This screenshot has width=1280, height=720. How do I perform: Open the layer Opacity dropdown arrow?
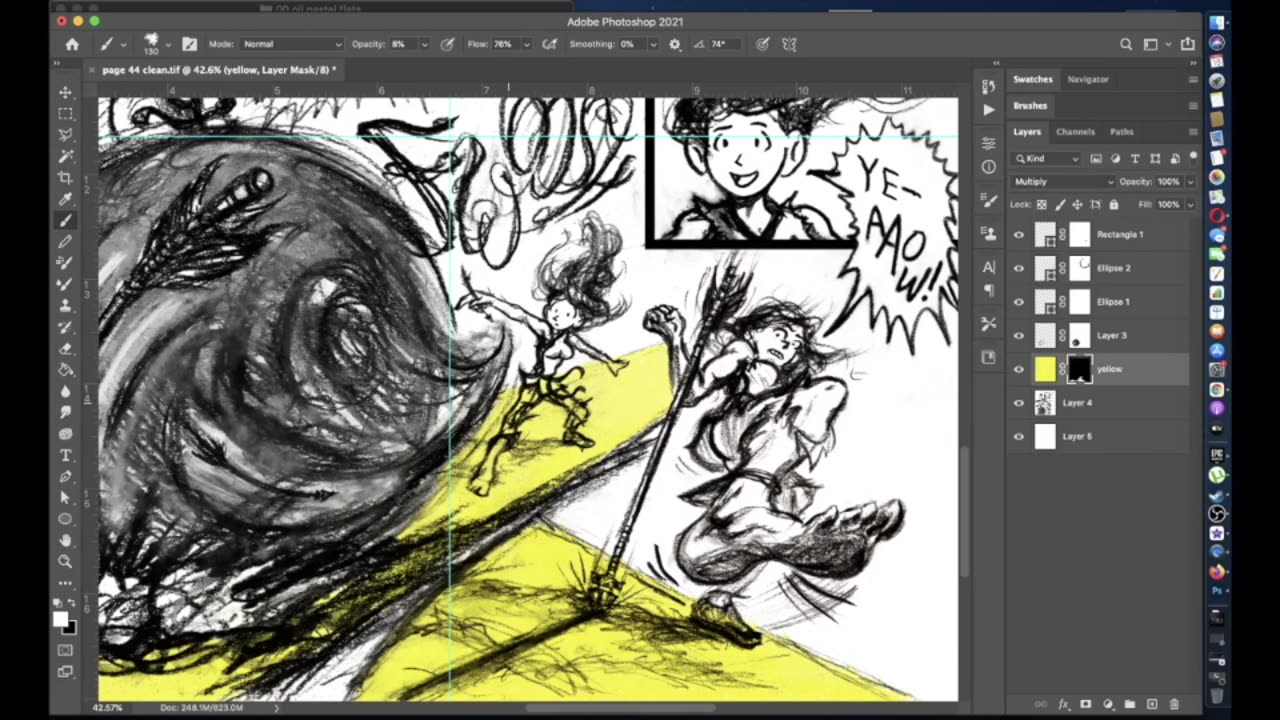click(1189, 182)
